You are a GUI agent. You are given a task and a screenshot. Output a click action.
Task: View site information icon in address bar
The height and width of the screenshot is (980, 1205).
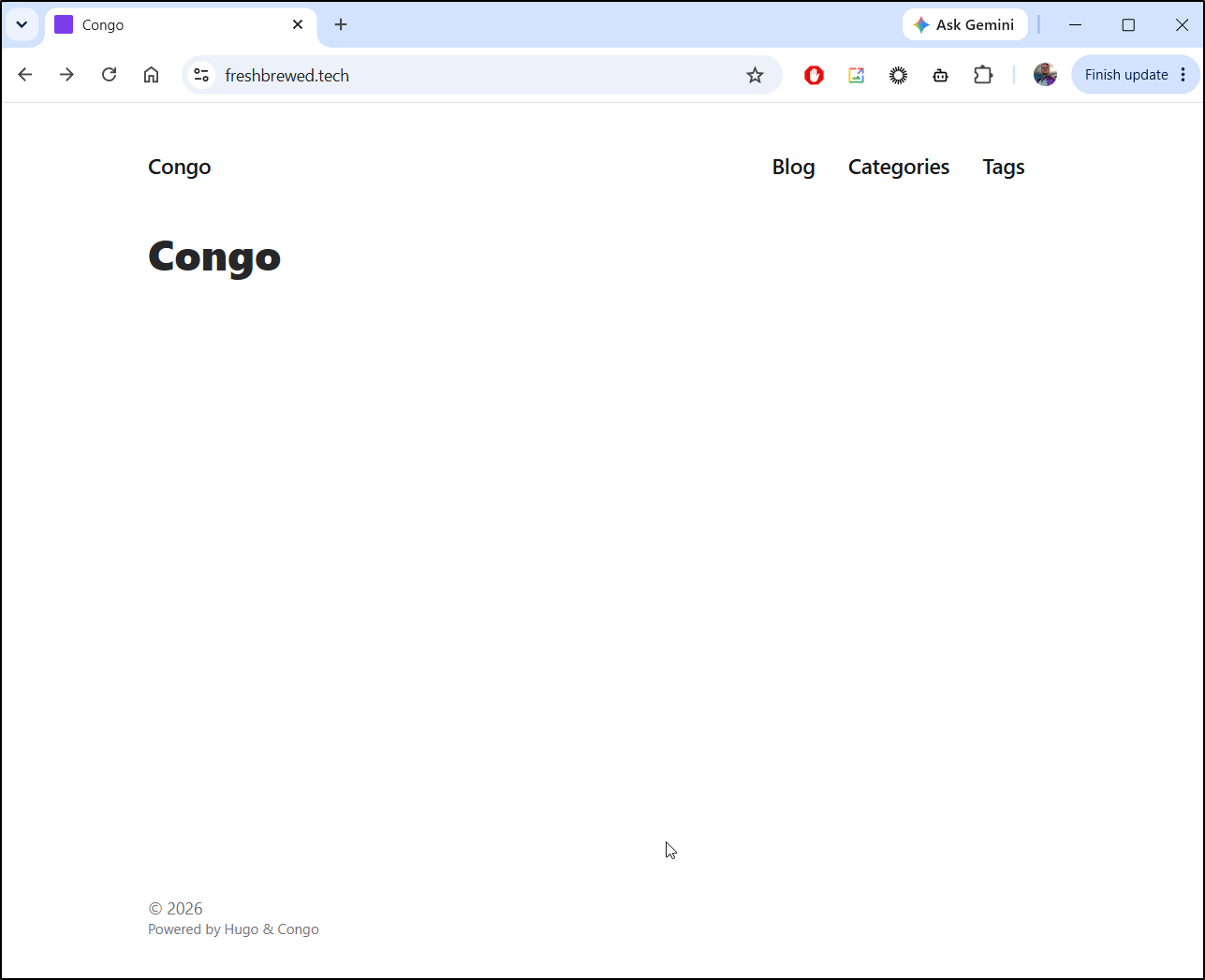(201, 75)
